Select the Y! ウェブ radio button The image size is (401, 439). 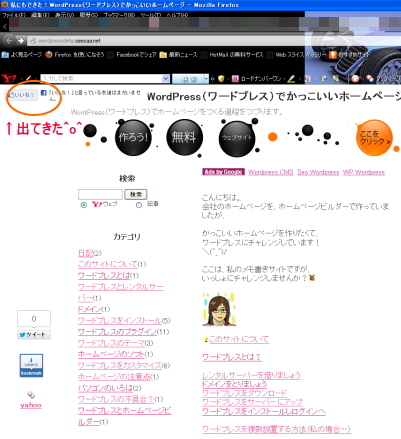84,205
